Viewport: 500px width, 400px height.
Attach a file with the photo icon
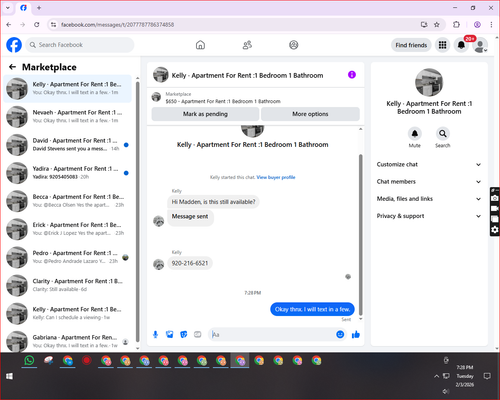pos(170,334)
